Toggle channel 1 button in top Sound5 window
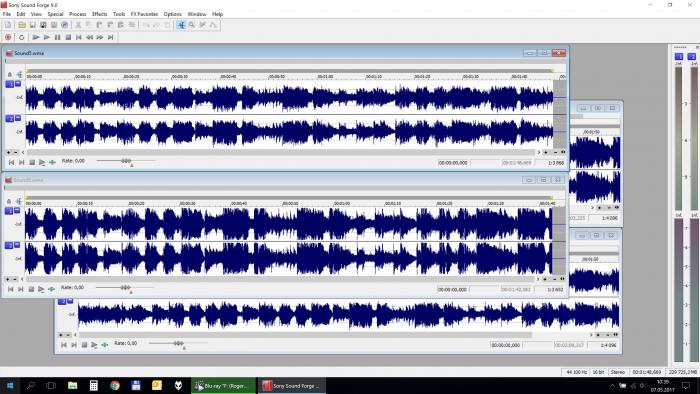The image size is (700, 394). point(9,84)
